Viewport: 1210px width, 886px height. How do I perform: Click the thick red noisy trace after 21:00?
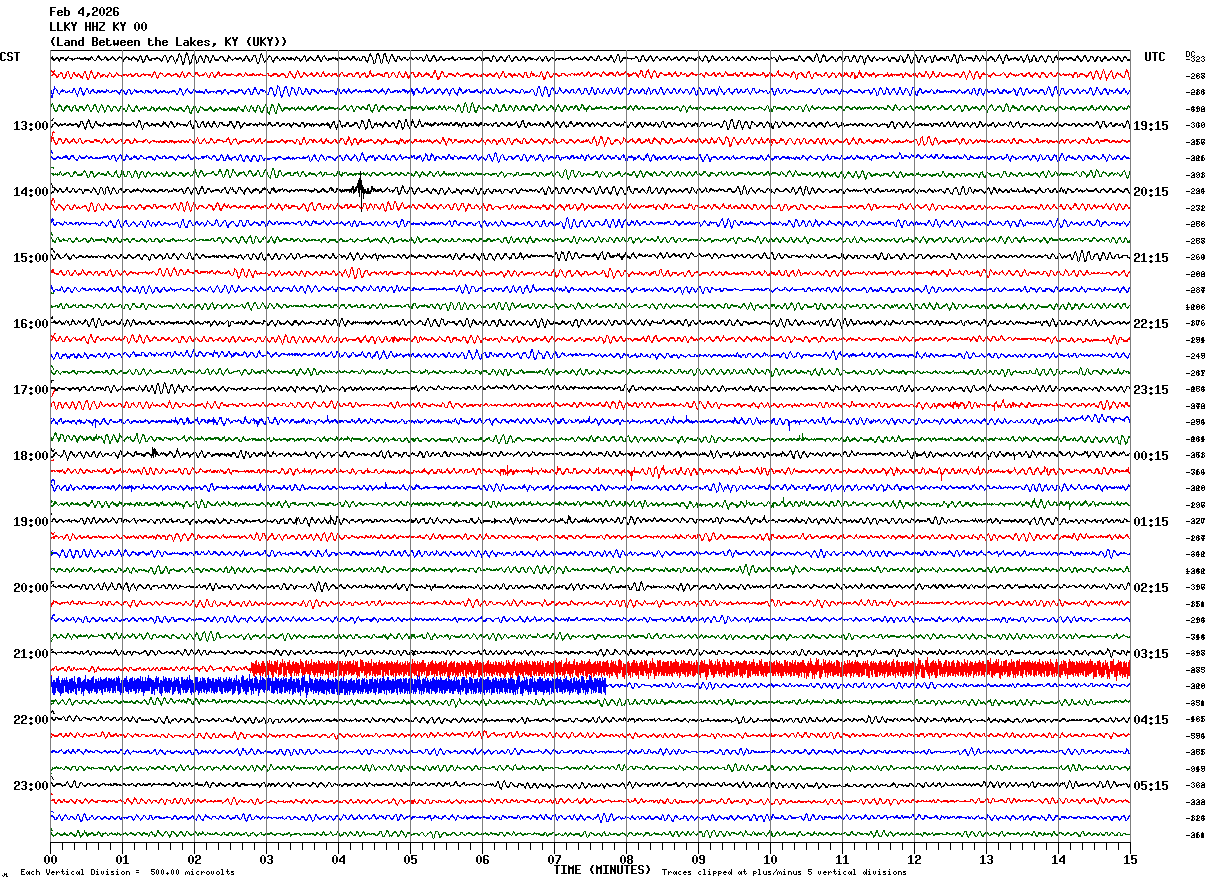(x=690, y=669)
